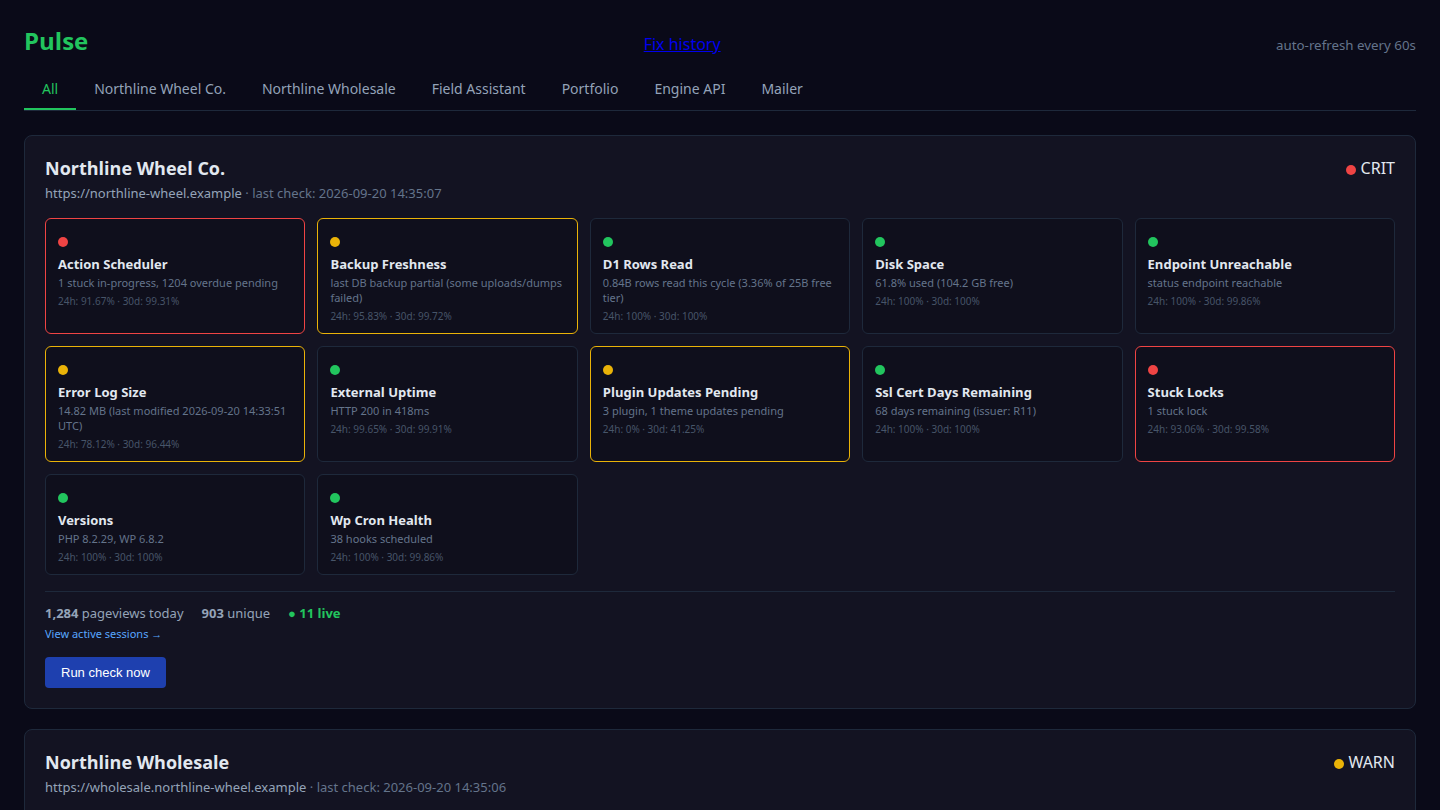The image size is (1440, 810).
Task: Click the Endpoint Unreachable card title
Action: coord(1219,264)
